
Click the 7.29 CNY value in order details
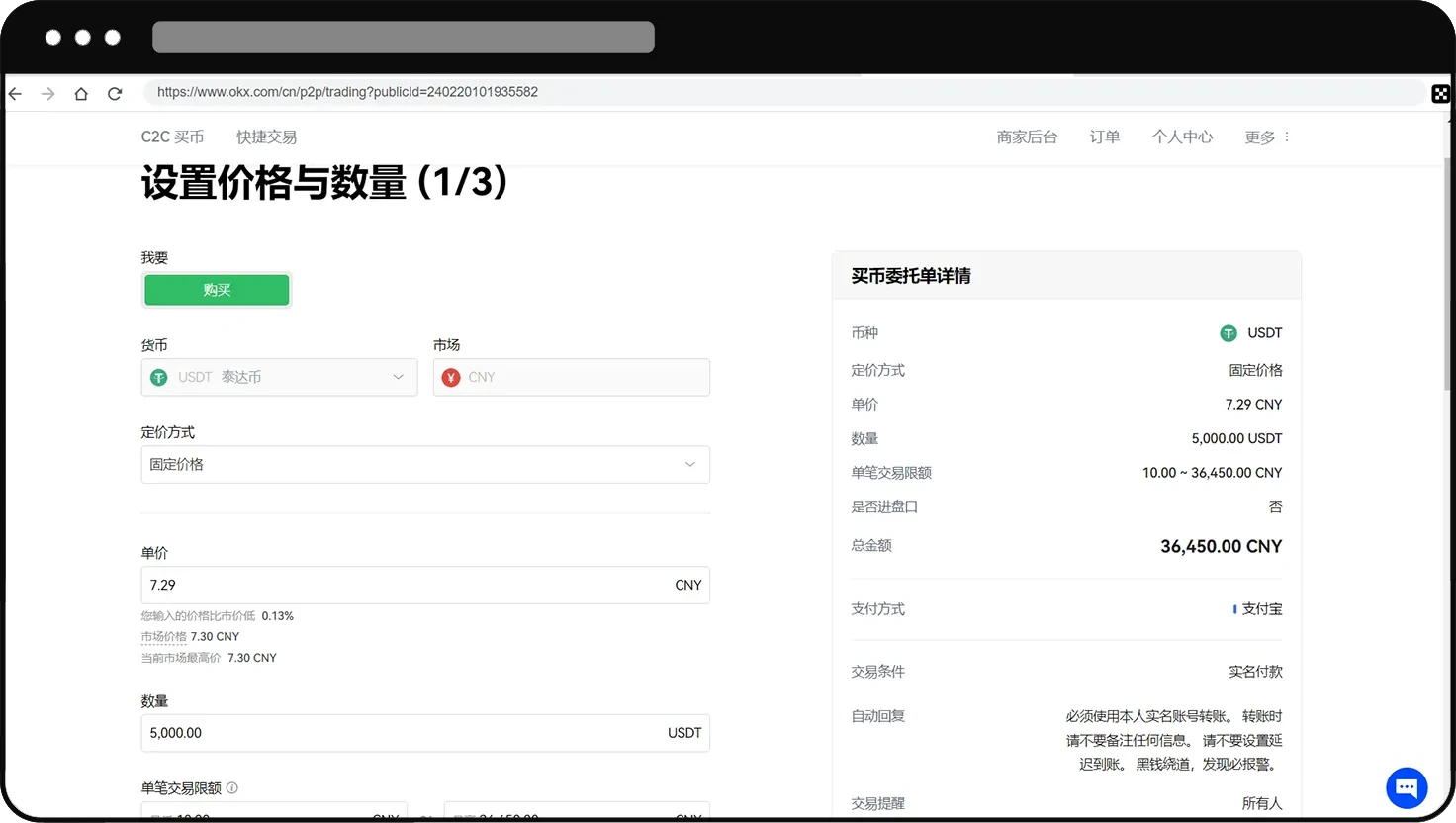click(1253, 405)
